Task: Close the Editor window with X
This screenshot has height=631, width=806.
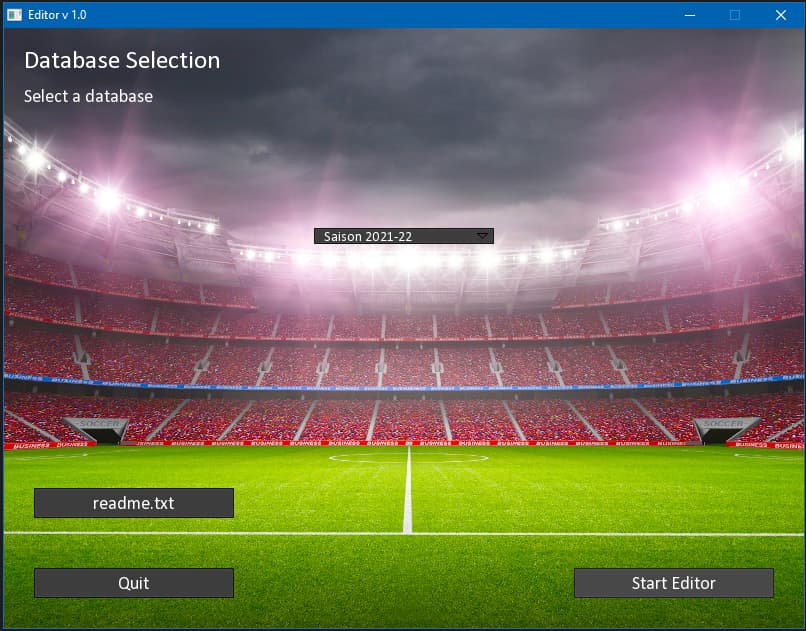Action: (781, 15)
